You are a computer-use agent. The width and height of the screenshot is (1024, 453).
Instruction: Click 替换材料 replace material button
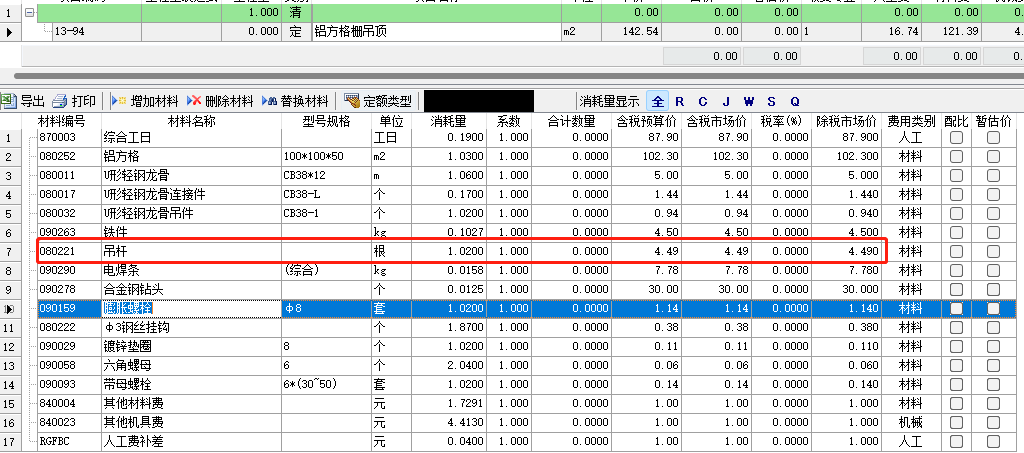(x=295, y=101)
